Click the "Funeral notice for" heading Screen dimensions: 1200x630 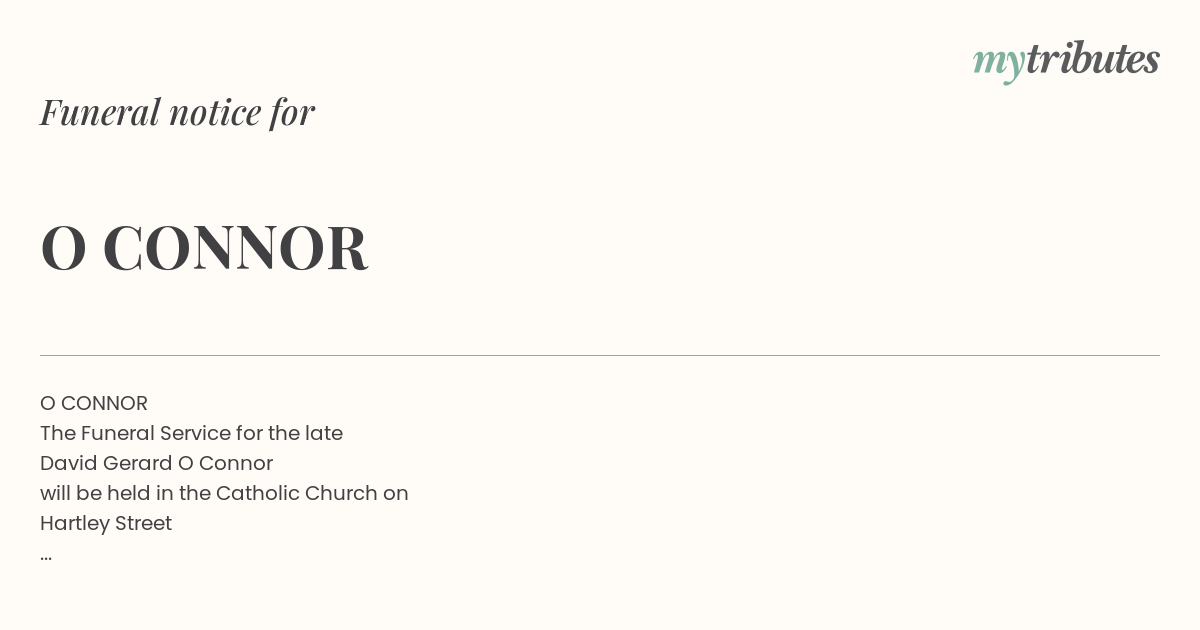[x=177, y=113]
